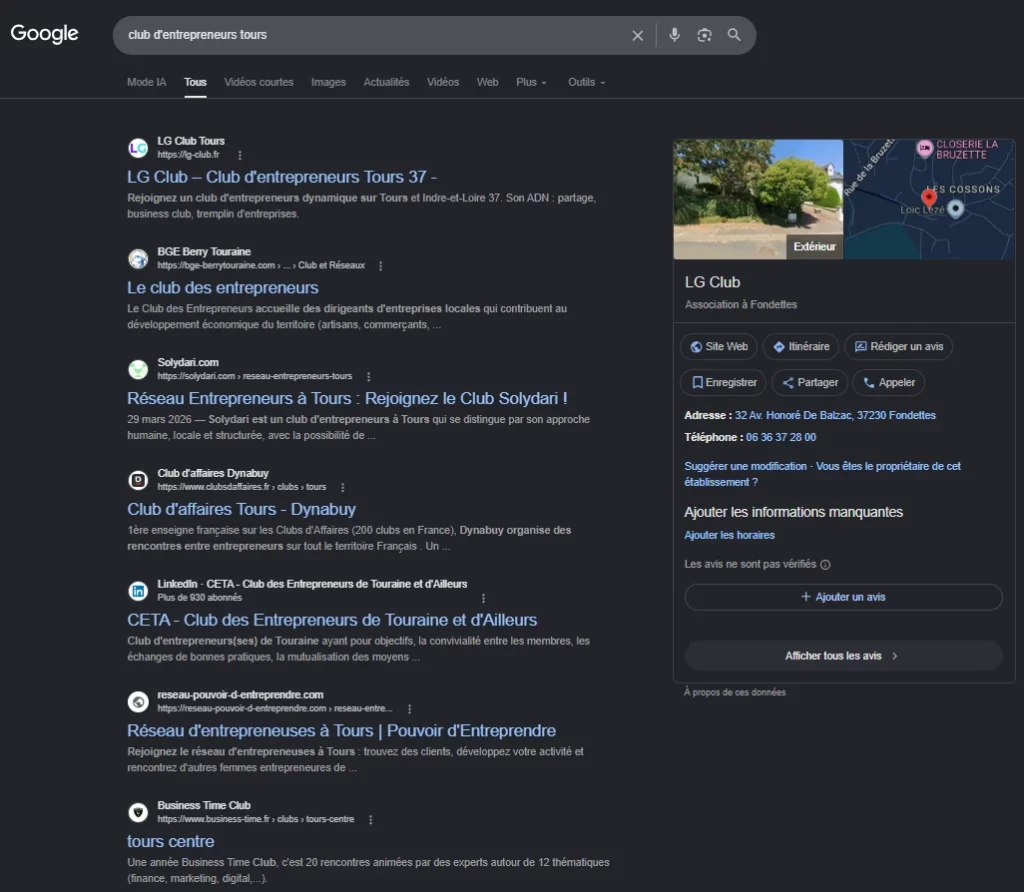
Task: Click 'Suggérer une modification' link
Action: 745,466
